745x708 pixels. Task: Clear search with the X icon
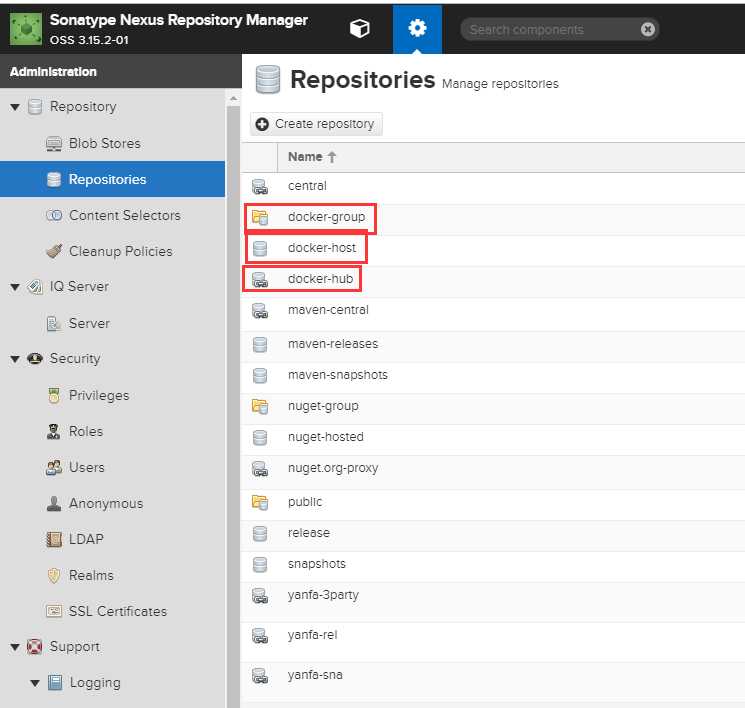pos(648,29)
